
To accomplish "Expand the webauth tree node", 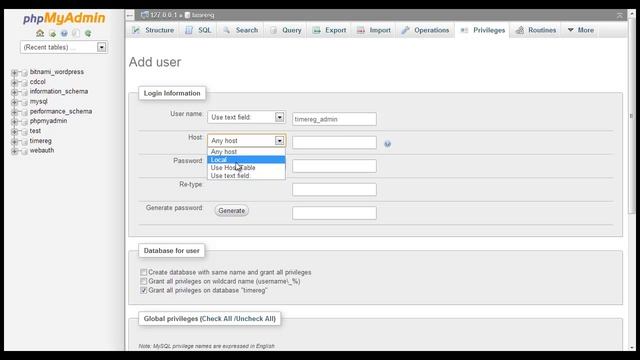I will click(14, 151).
